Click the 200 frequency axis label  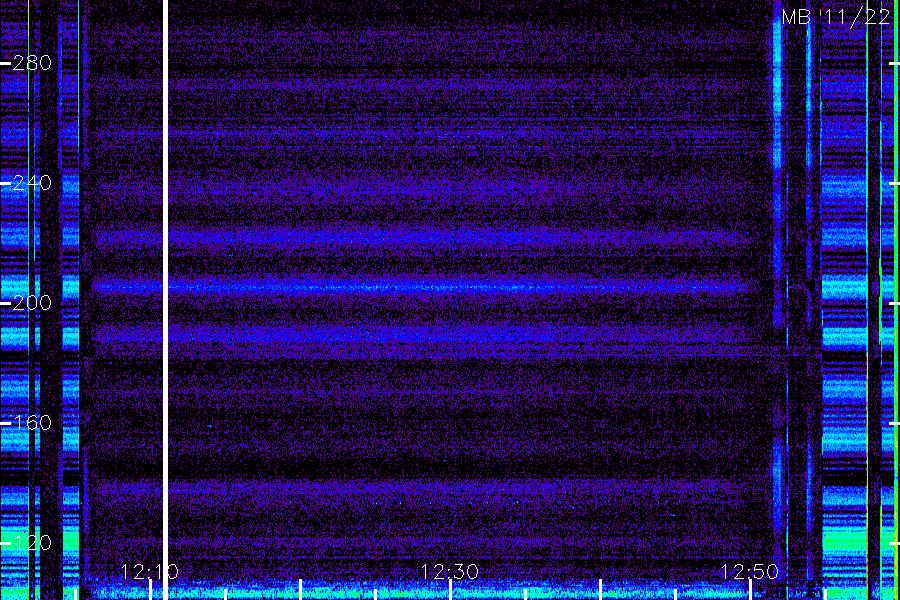pyautogui.click(x=32, y=303)
